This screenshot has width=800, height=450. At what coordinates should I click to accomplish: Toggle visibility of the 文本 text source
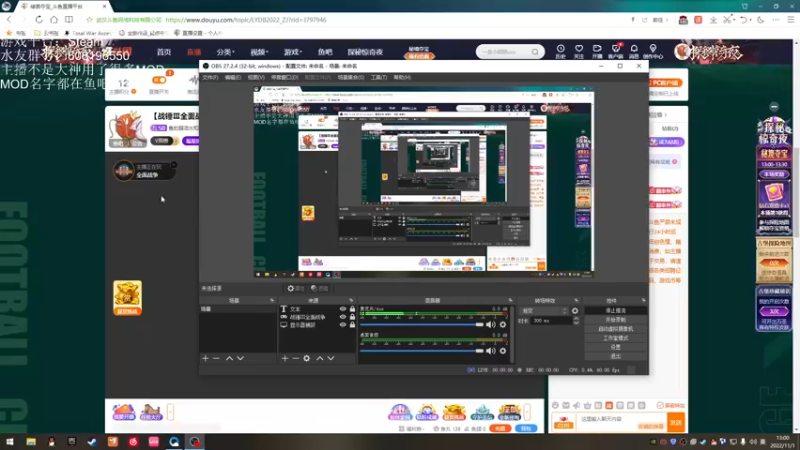coord(343,309)
